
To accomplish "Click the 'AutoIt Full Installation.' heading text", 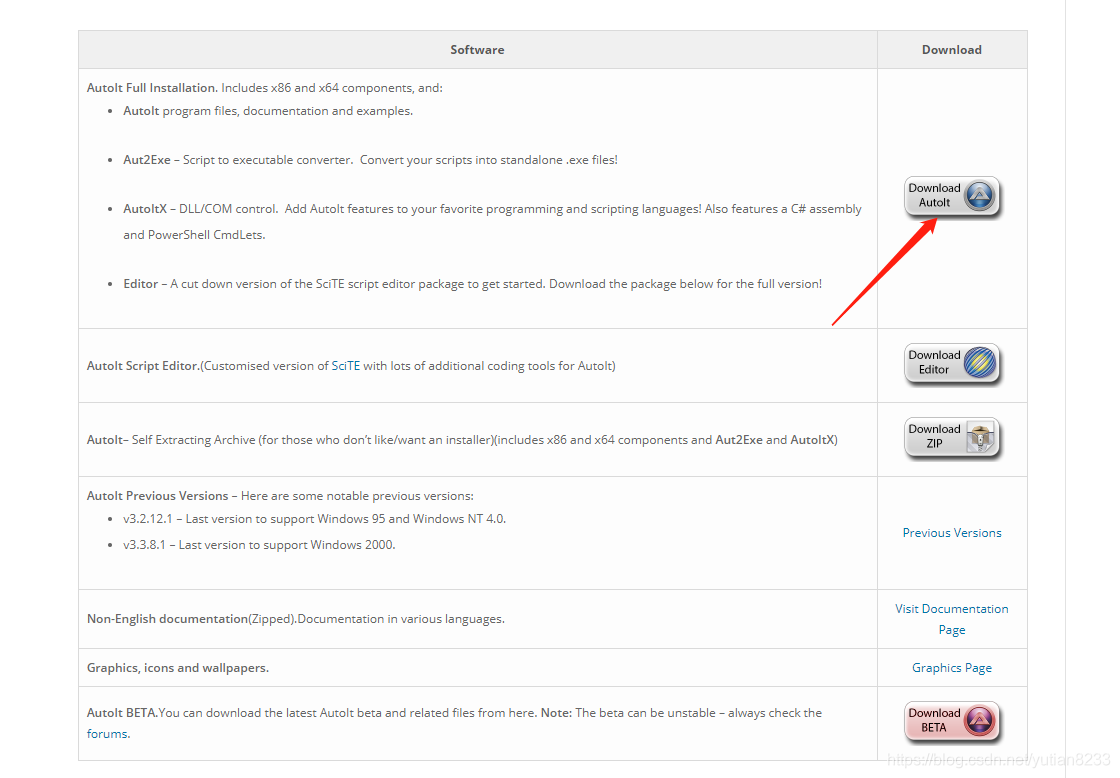I will 152,88.
